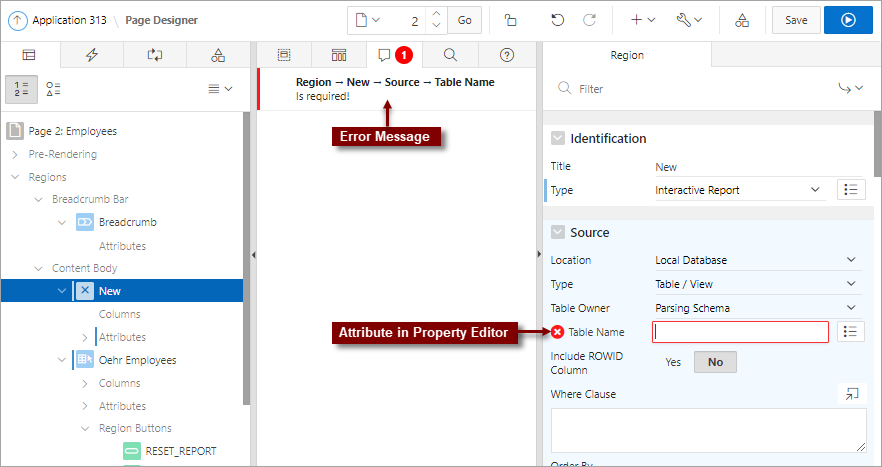The width and height of the screenshot is (882, 467).
Task: Collapse the Region Buttons node
Action: point(85,429)
